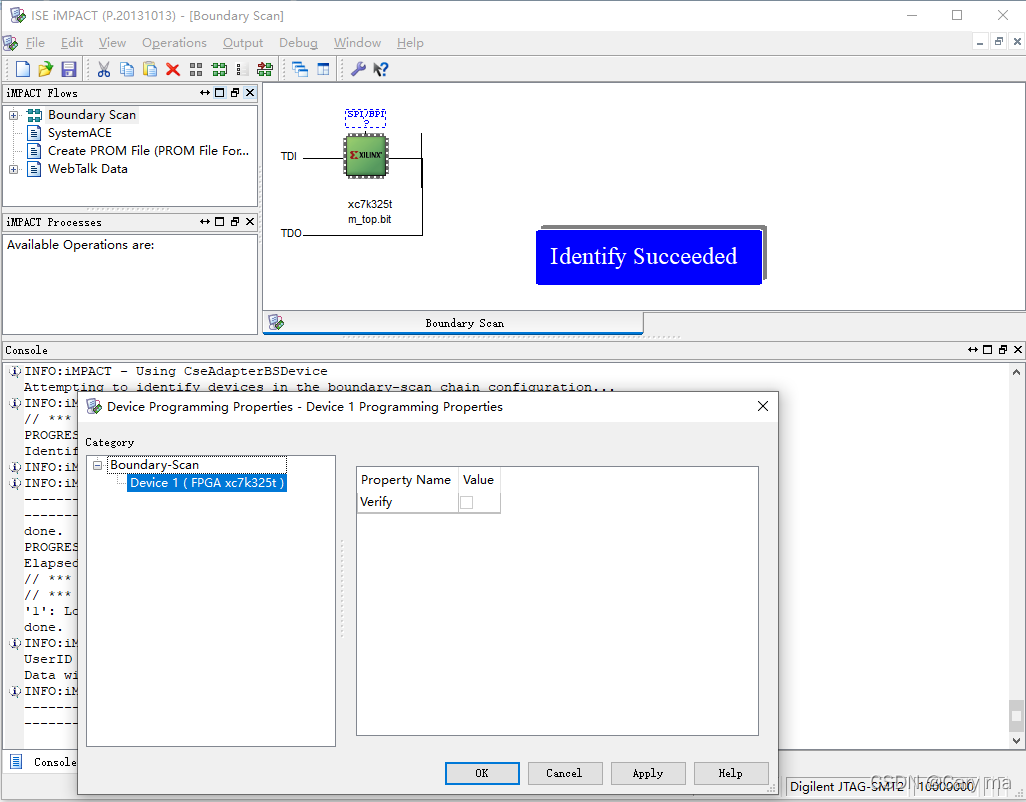Open a project using the folder icon
Image resolution: width=1026 pixels, height=802 pixels.
(x=45, y=69)
